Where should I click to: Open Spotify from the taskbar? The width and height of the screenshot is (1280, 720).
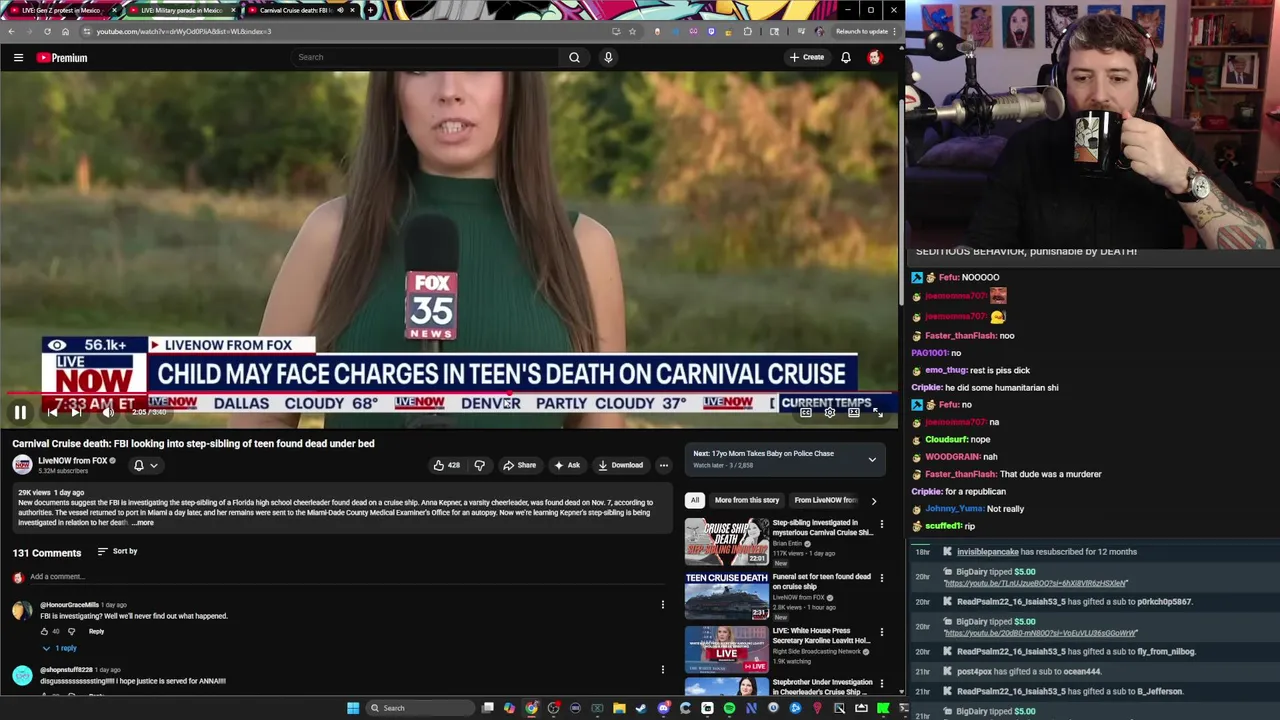(729, 708)
